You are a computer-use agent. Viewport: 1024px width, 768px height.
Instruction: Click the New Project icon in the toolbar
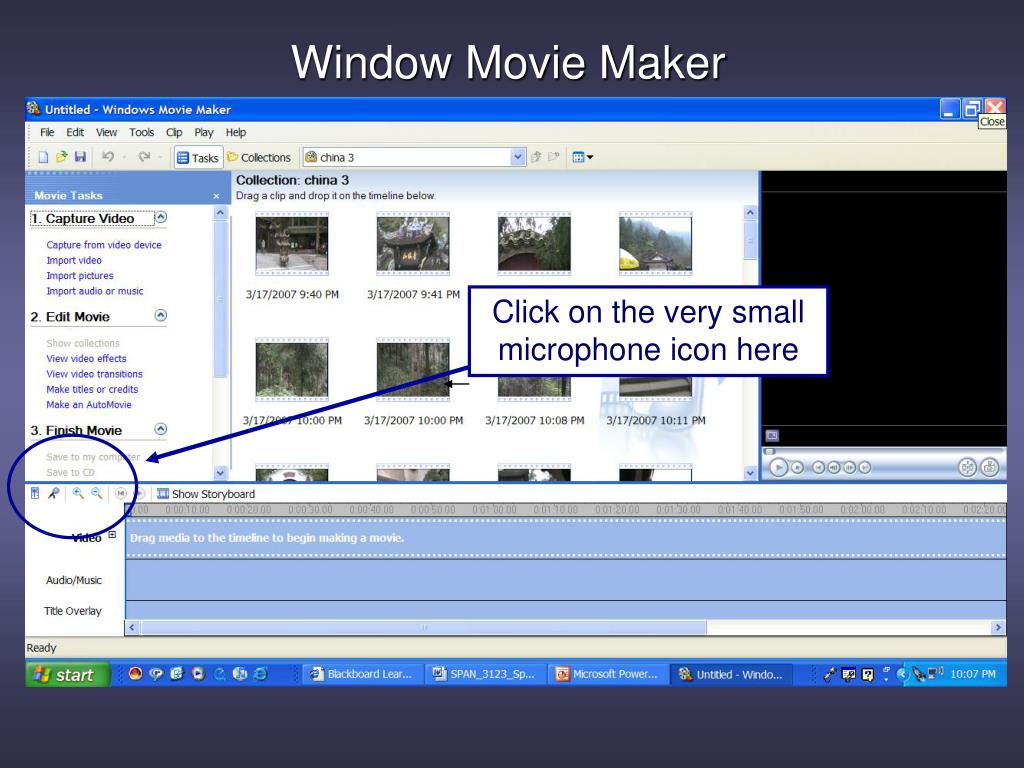coord(43,157)
